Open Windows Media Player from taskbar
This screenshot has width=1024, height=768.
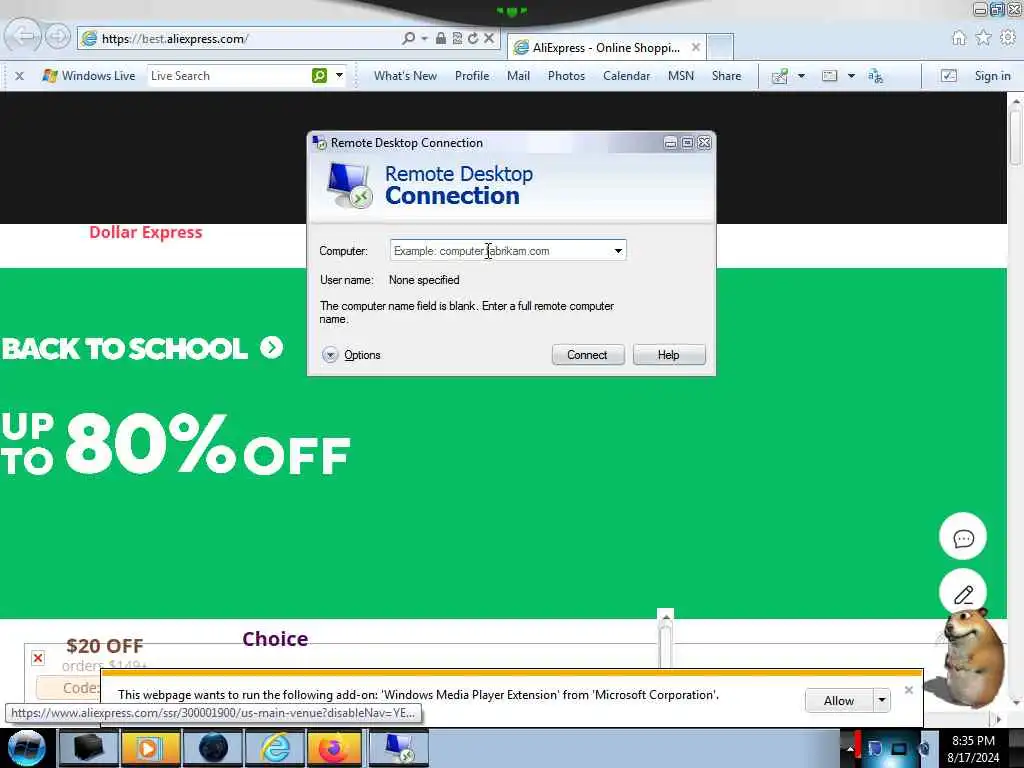150,748
